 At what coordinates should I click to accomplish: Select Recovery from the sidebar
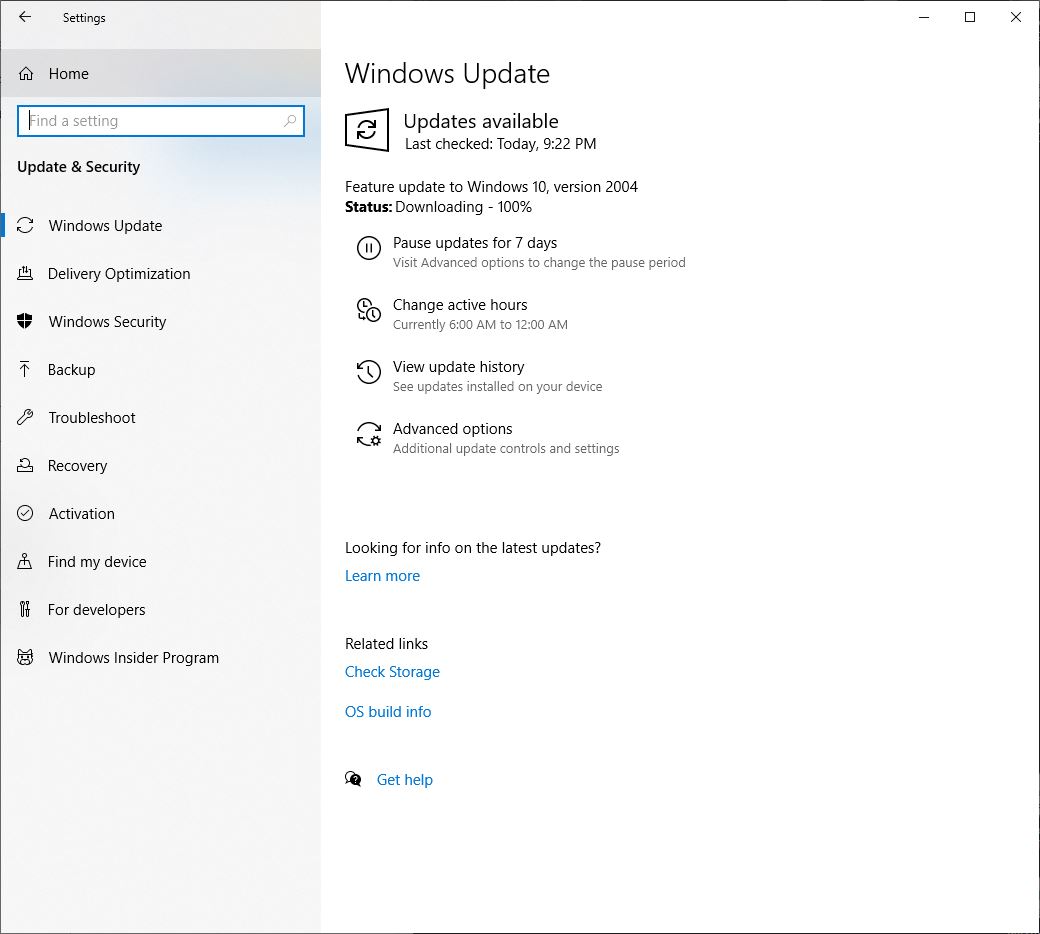pos(161,465)
